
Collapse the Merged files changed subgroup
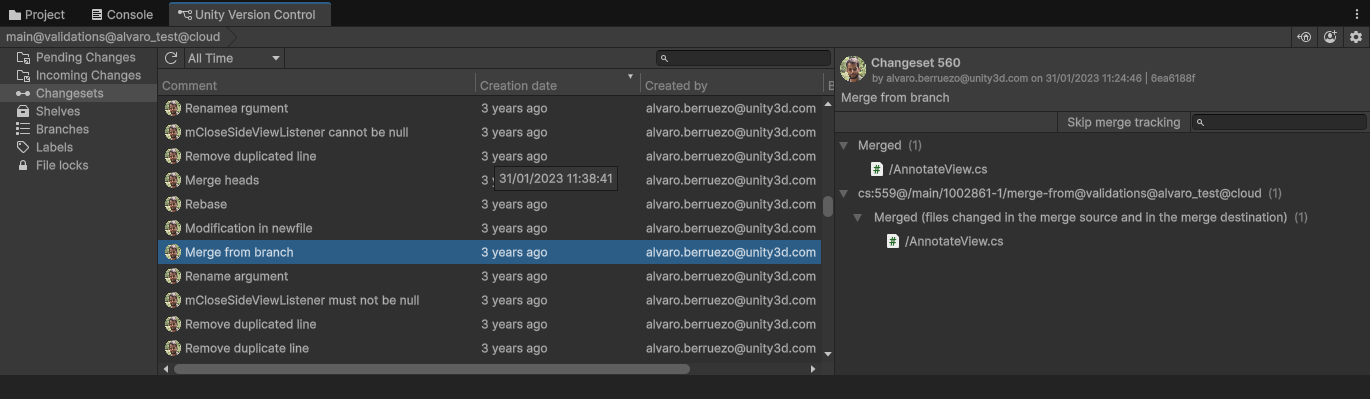point(859,217)
